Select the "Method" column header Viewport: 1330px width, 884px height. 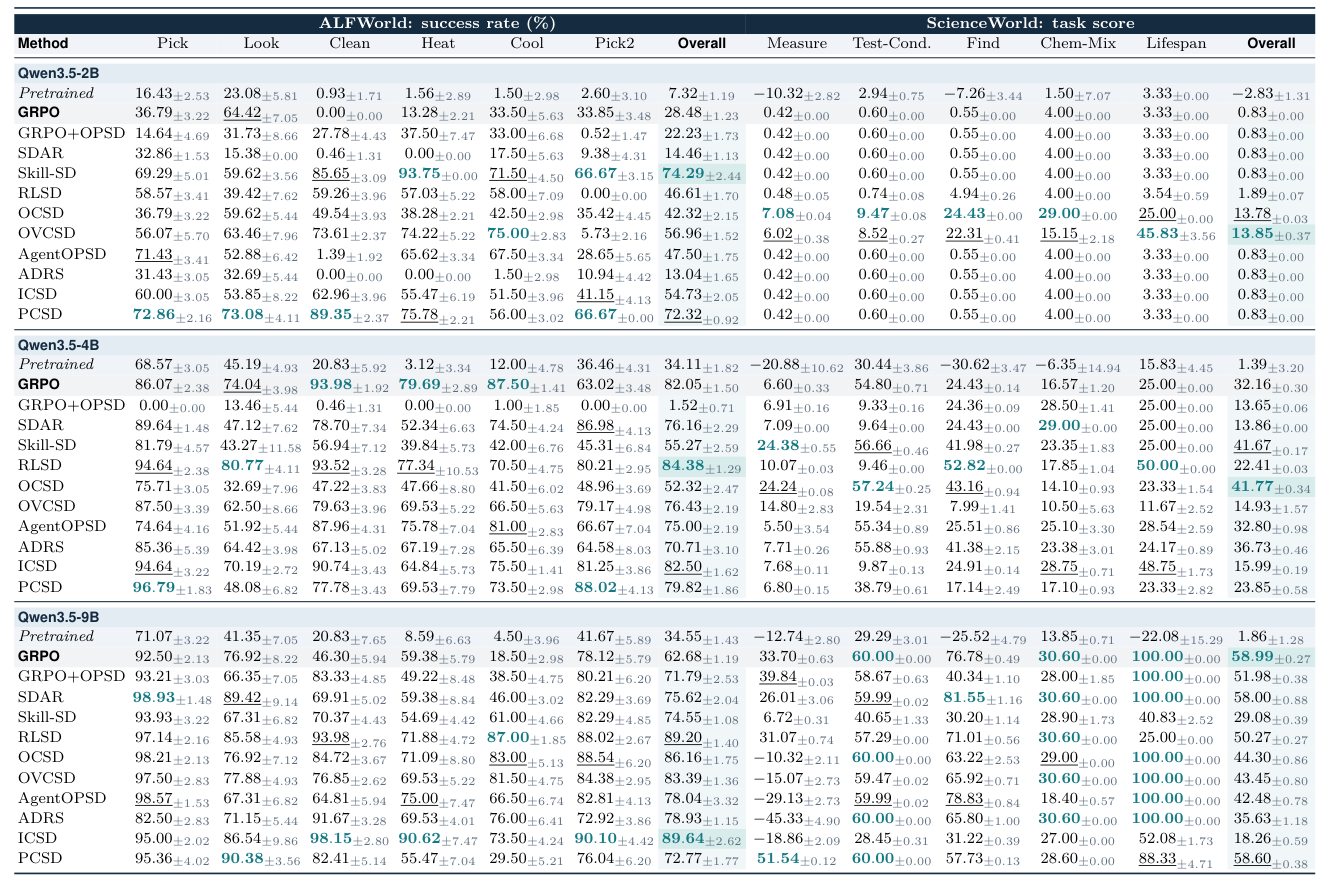point(43,43)
